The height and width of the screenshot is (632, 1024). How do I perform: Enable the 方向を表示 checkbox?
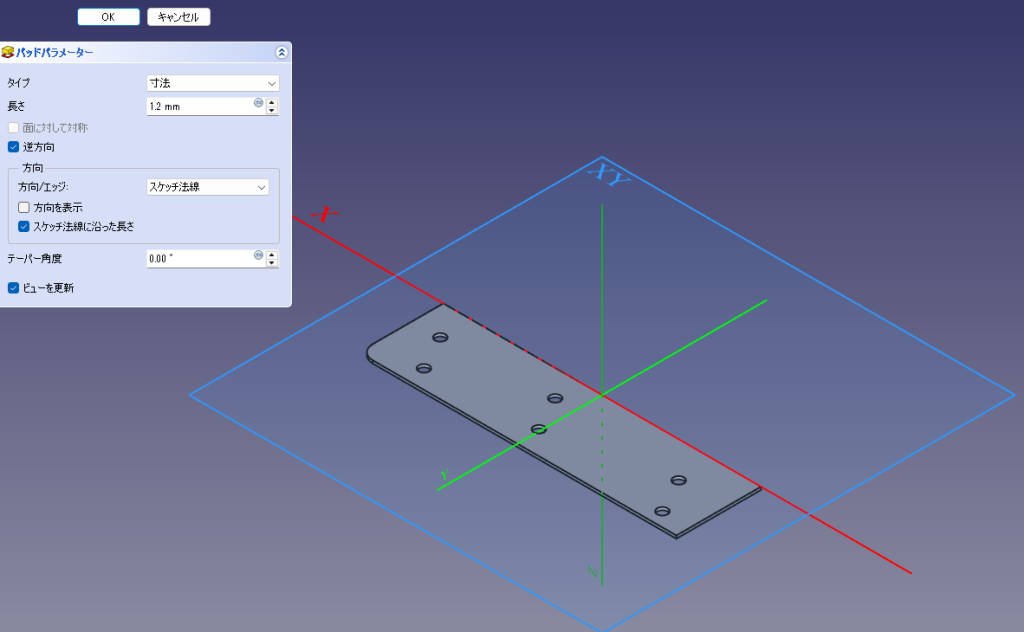click(24, 207)
